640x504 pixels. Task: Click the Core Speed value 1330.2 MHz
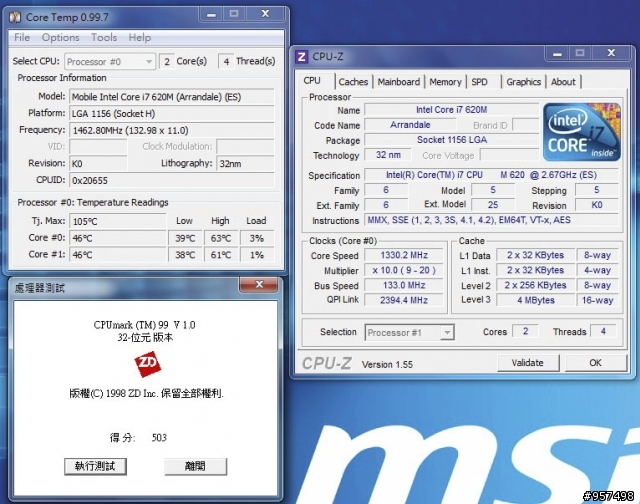[404, 255]
